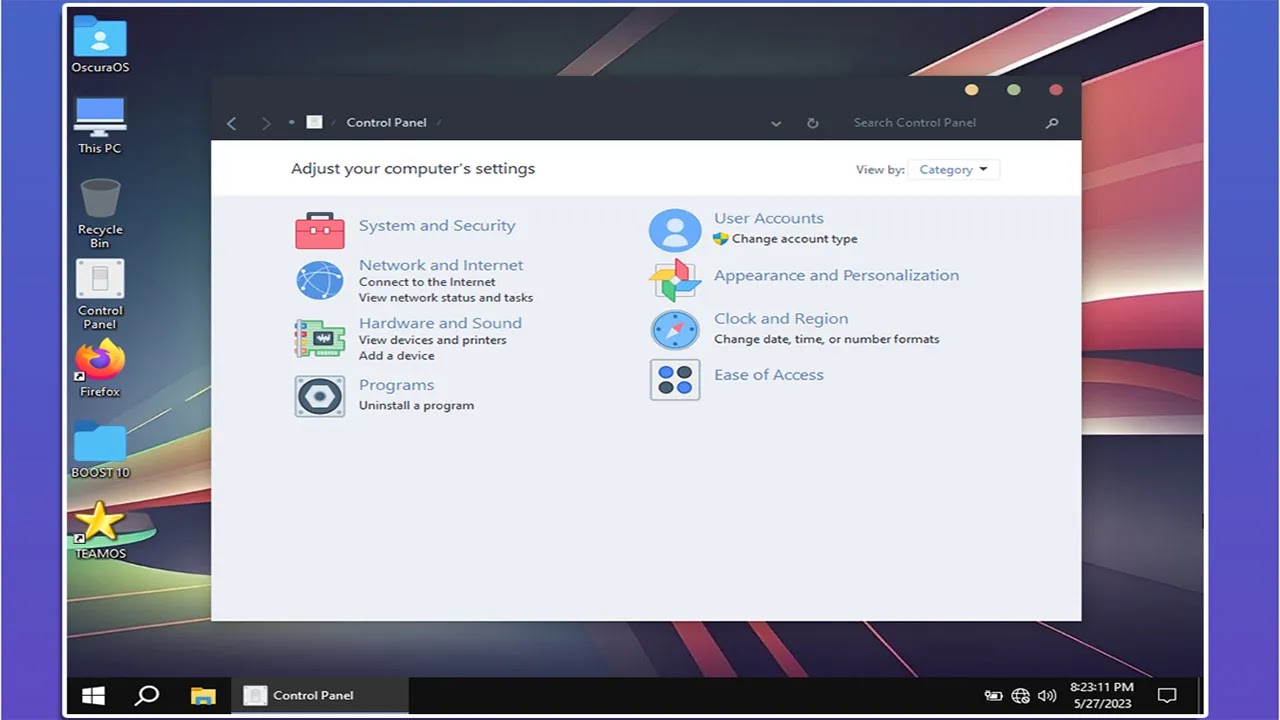Viewport: 1280px width, 720px height.
Task: Click Uninstall a program link
Action: click(416, 406)
